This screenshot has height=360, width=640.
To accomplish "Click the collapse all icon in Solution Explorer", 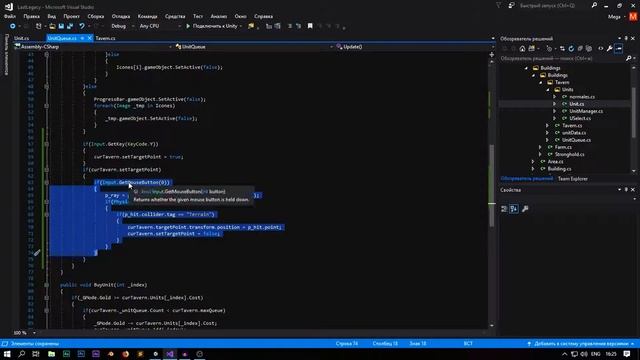I will coord(580,49).
